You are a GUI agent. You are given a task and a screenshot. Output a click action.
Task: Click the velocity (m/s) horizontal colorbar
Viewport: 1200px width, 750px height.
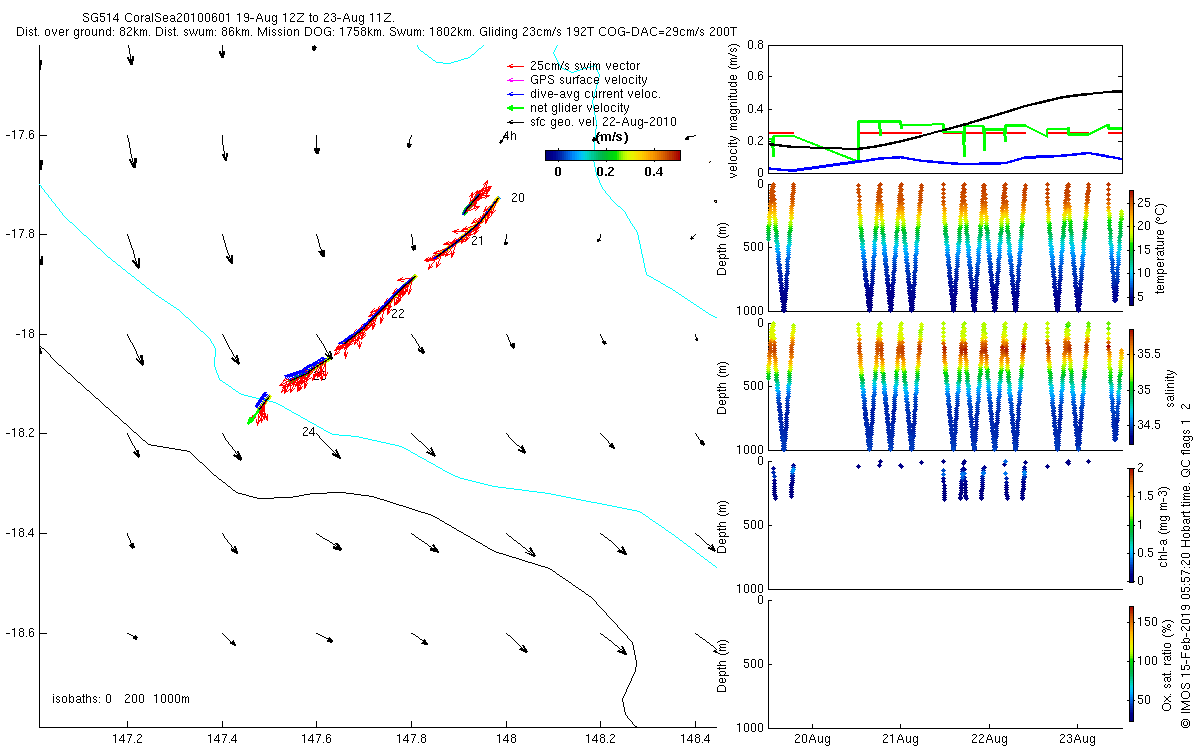point(612,155)
